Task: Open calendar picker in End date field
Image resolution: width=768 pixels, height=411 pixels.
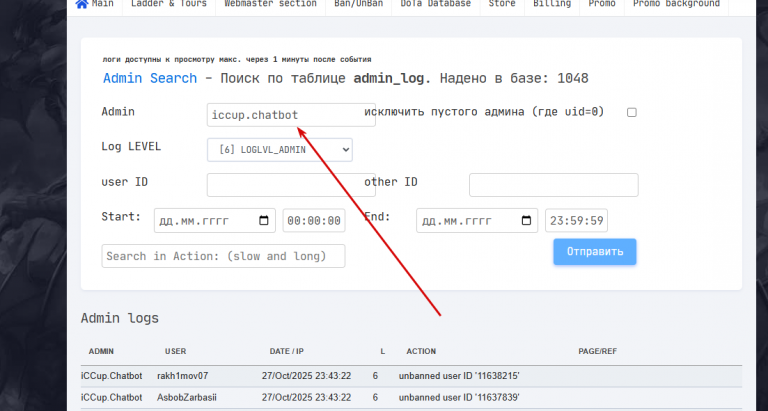Action: [526, 220]
